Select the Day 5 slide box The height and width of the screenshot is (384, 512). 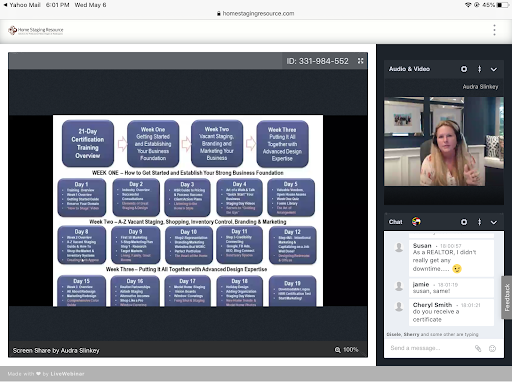291,197
